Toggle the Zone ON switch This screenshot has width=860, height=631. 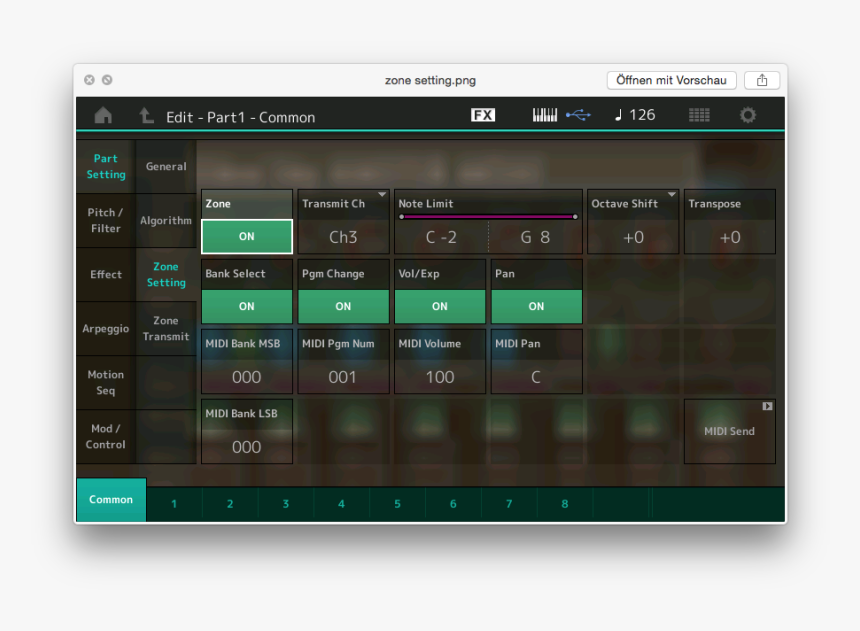tap(247, 237)
